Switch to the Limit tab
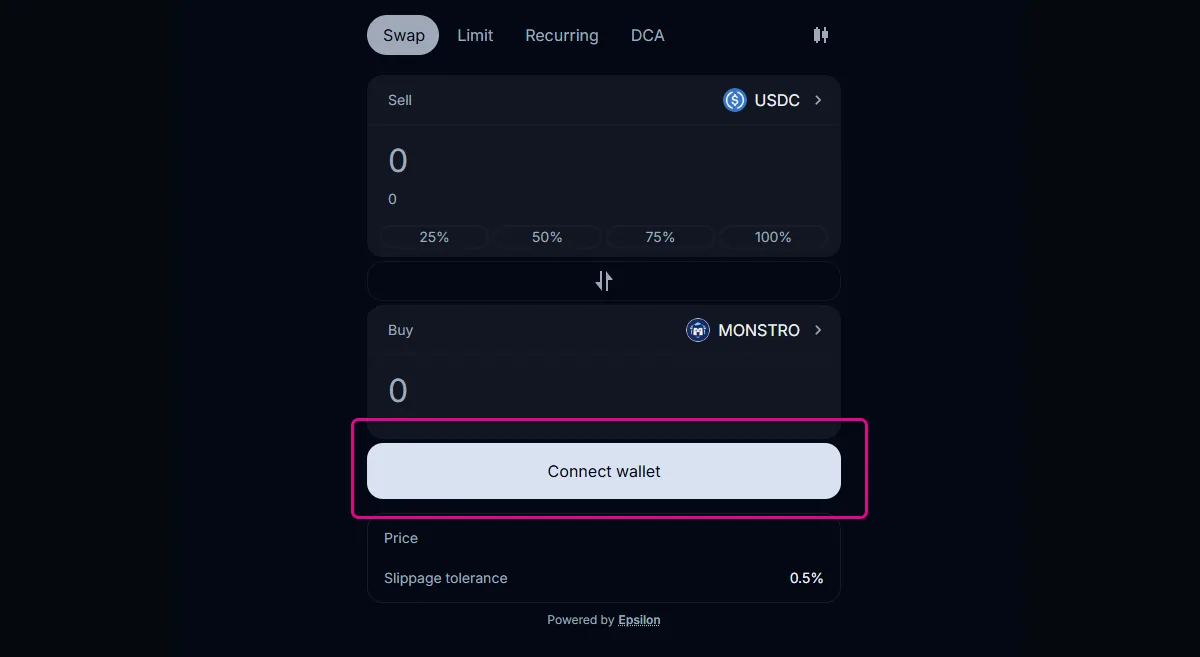The height and width of the screenshot is (657, 1200). (475, 35)
